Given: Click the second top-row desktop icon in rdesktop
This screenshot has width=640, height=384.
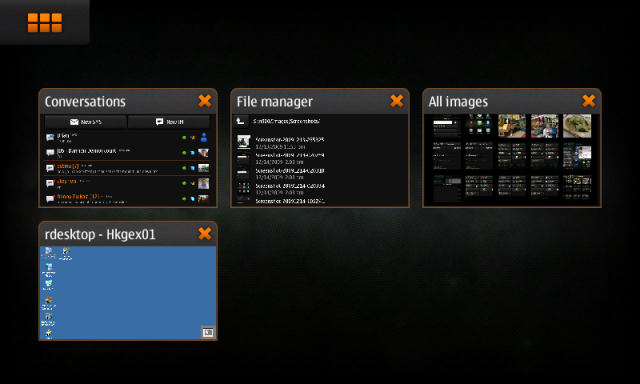Looking at the screenshot, I should (x=66, y=253).
